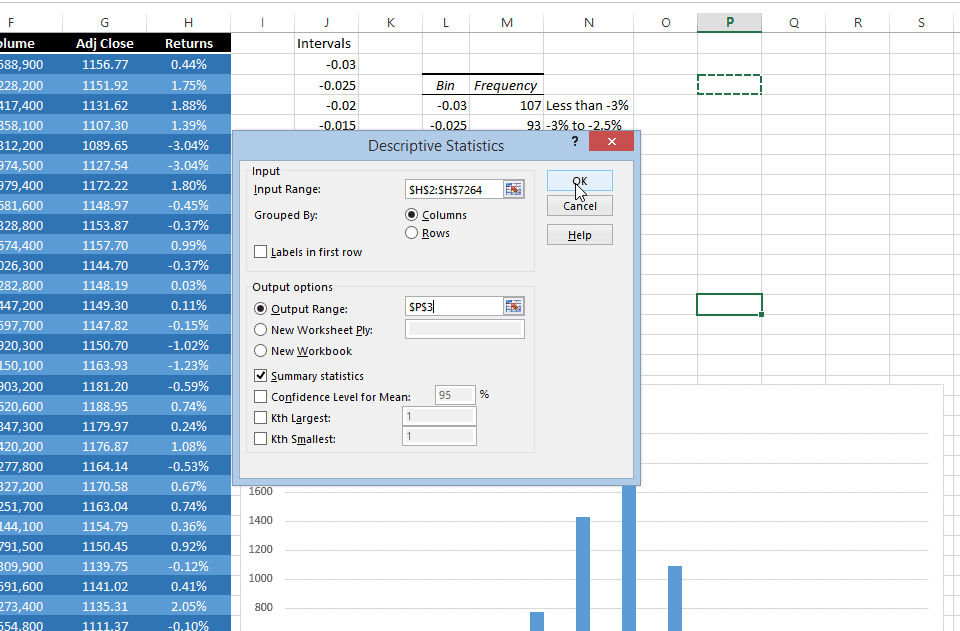This screenshot has height=631, width=960.
Task: Click the Output Range text field
Action: 452,307
